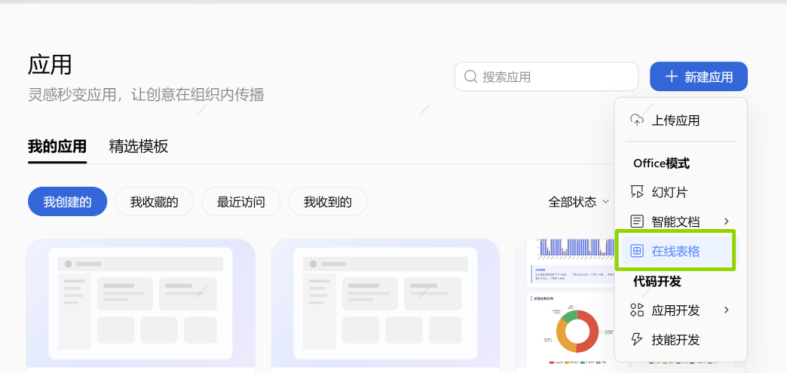Click the plus icon in 新建应用

(671, 77)
